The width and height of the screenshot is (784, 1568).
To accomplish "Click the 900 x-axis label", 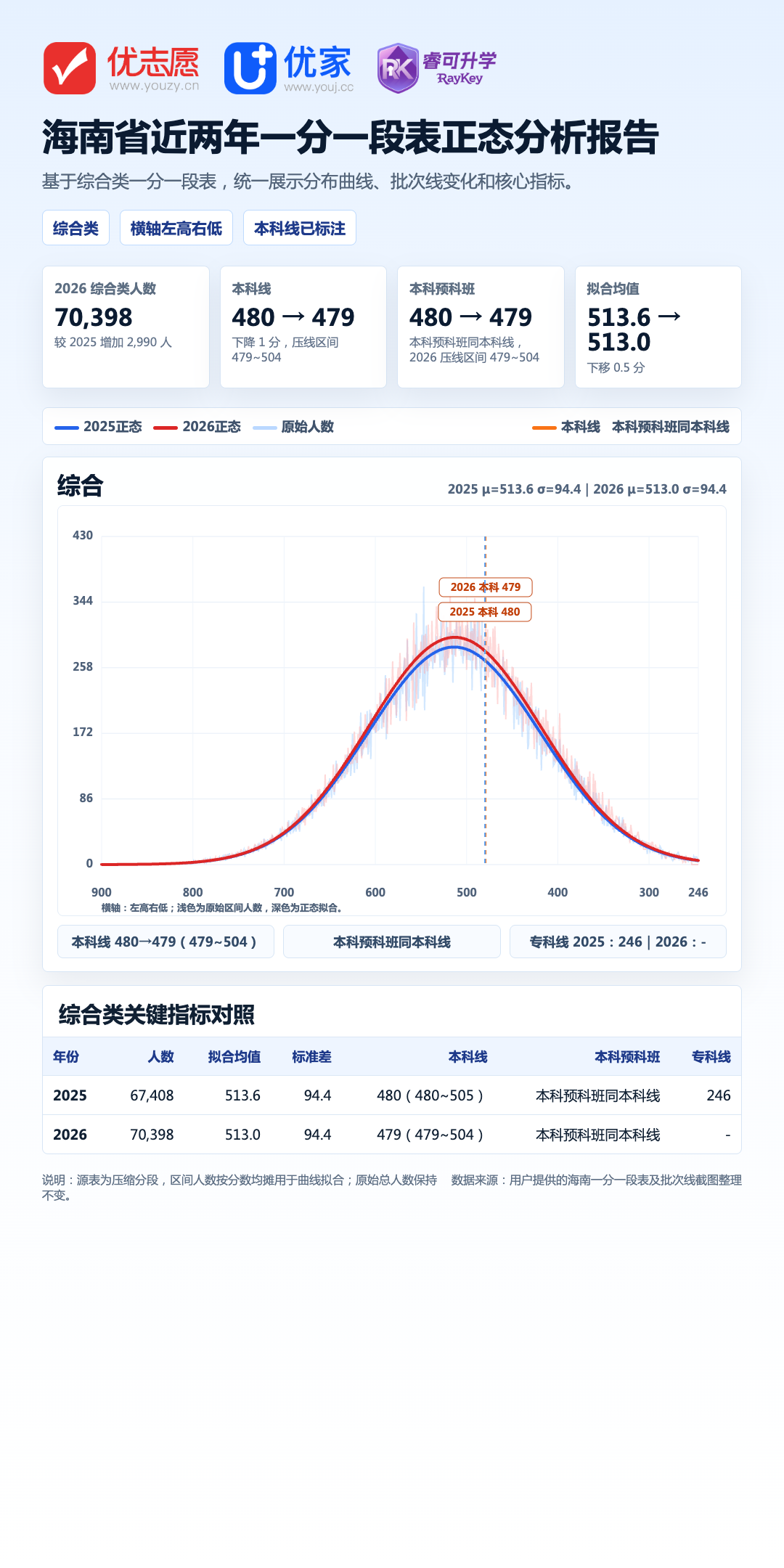I will point(102,892).
